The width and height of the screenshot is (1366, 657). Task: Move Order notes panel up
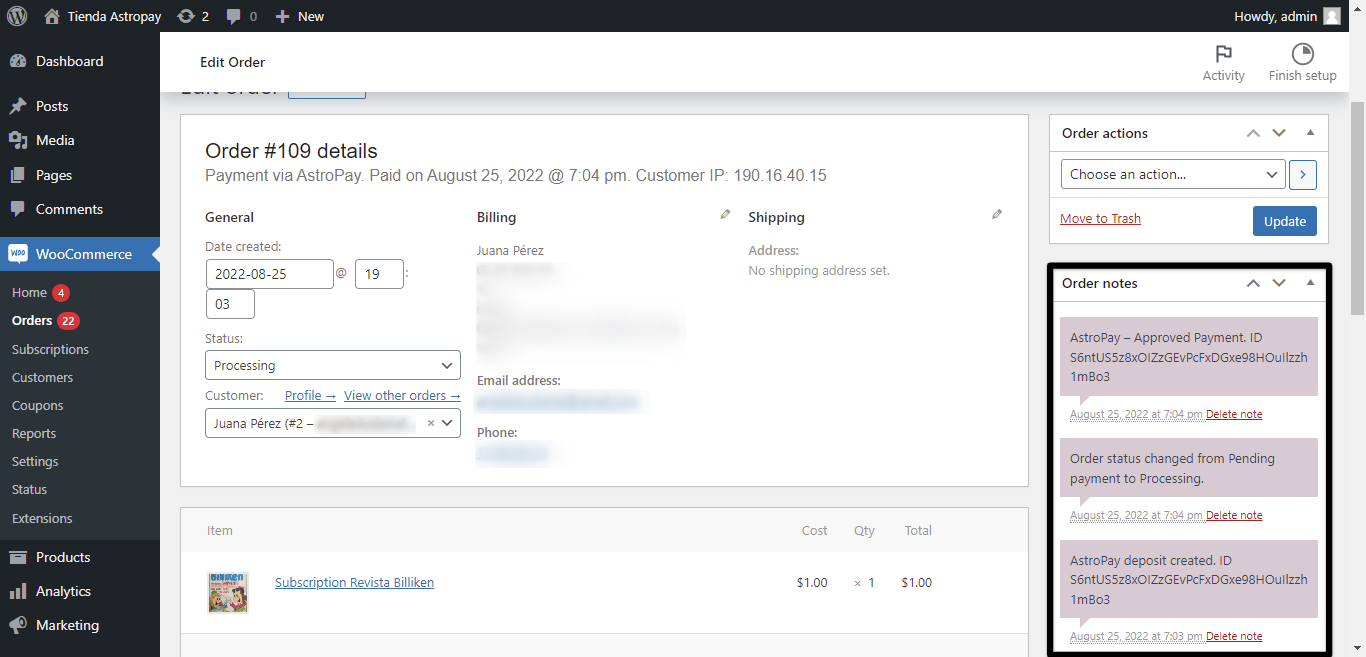point(1253,283)
